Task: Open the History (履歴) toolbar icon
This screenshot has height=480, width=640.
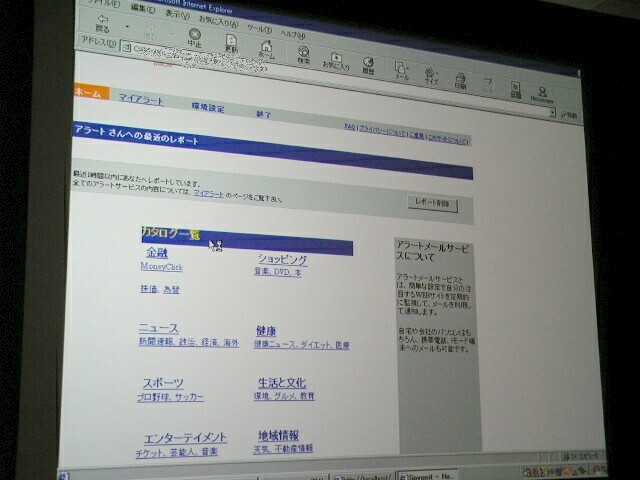Action: pyautogui.click(x=368, y=66)
